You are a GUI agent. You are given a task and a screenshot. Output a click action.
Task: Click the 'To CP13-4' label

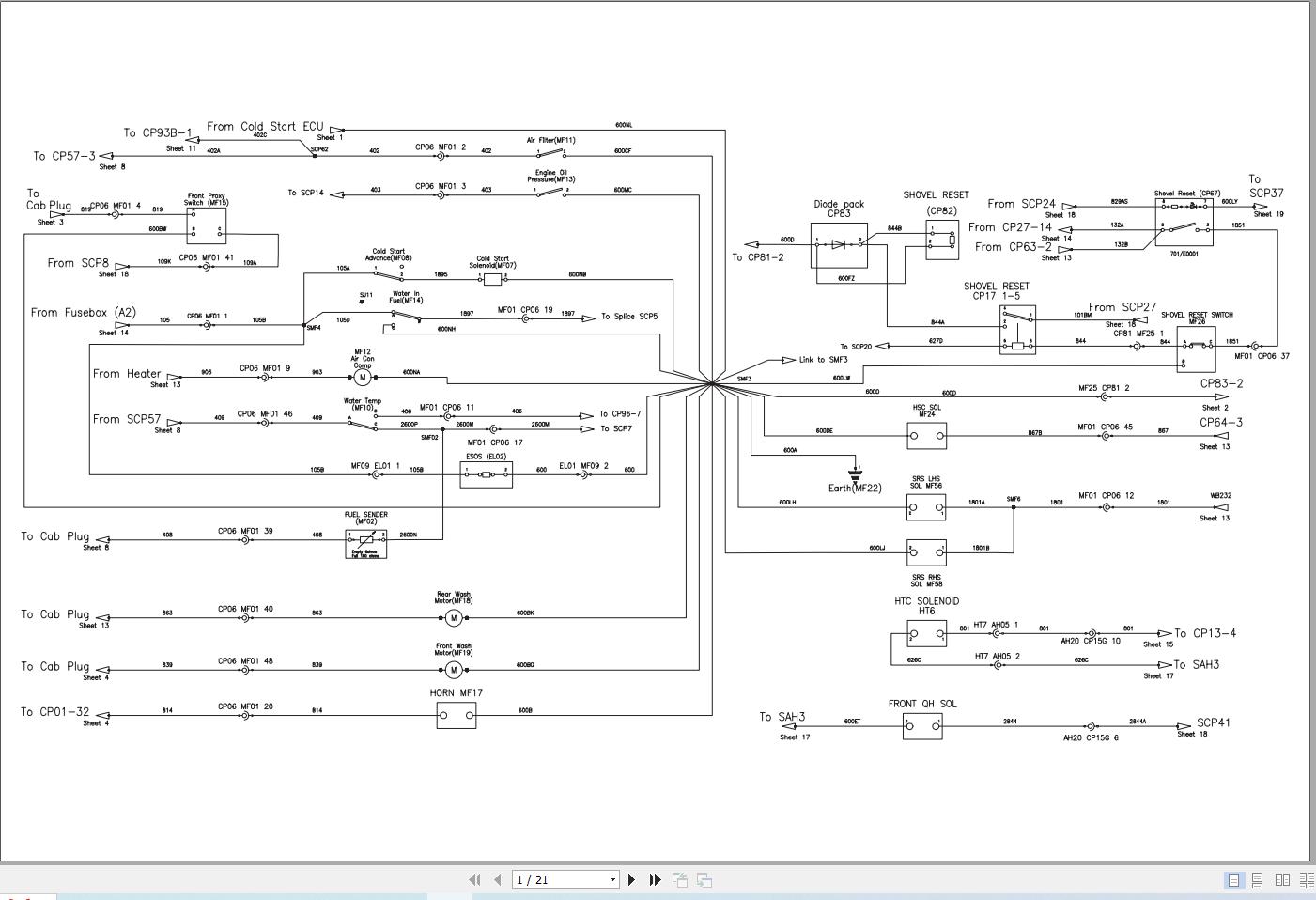(1205, 633)
